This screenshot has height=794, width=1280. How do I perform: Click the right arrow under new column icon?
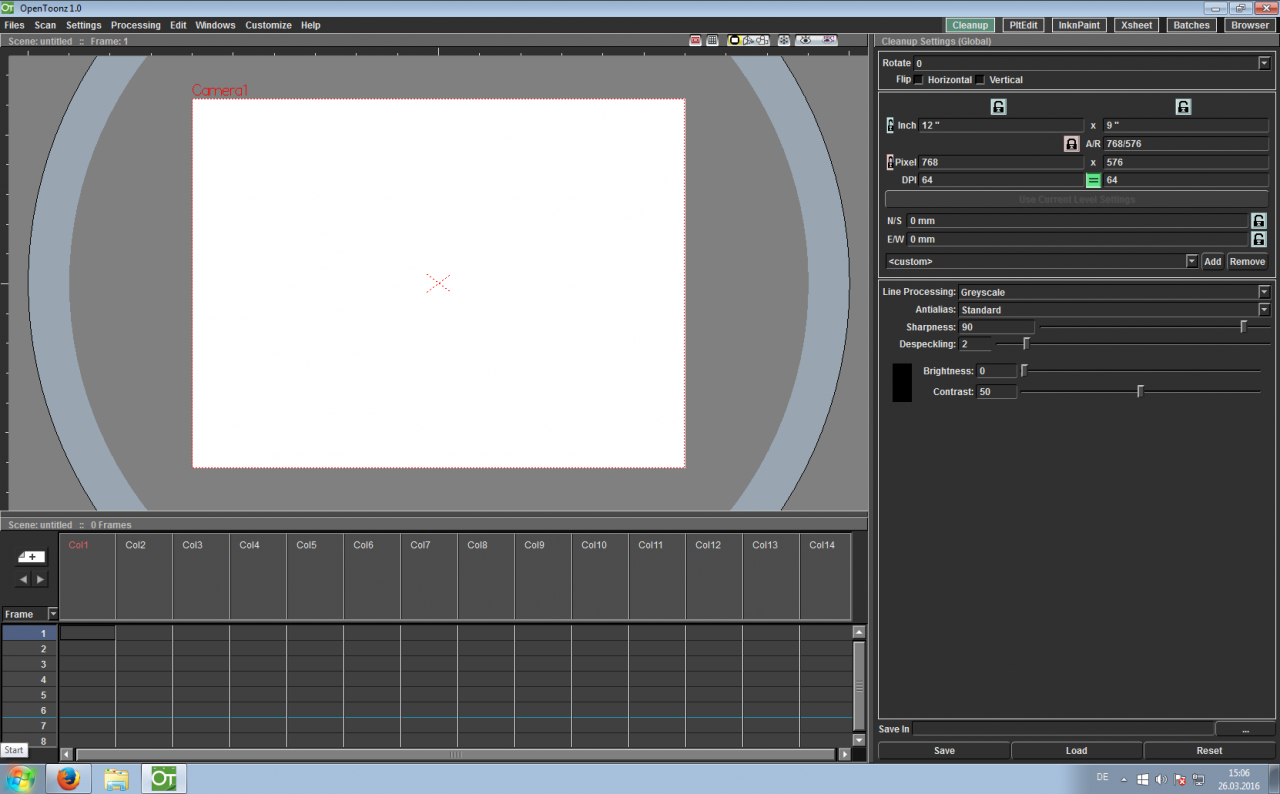[x=40, y=579]
